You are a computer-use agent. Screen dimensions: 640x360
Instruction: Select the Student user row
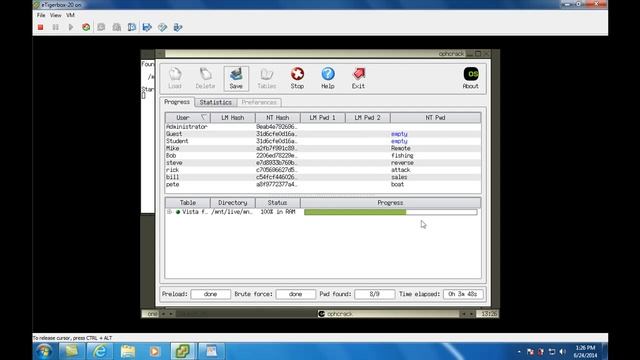click(x=323, y=141)
